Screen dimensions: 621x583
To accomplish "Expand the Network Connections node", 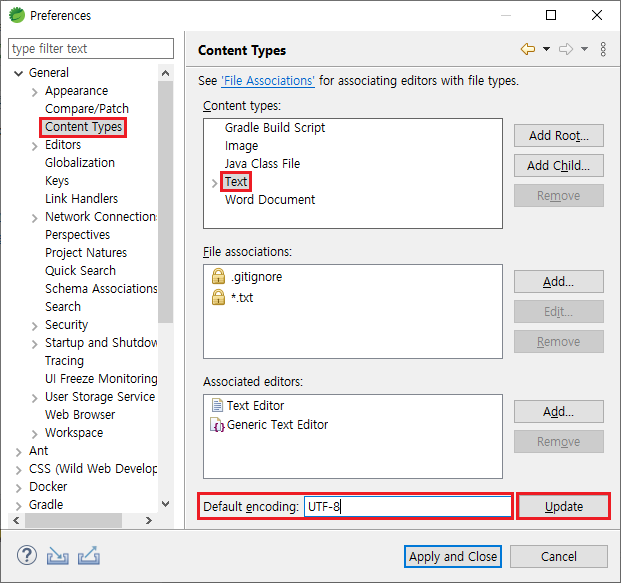I will coord(34,218).
